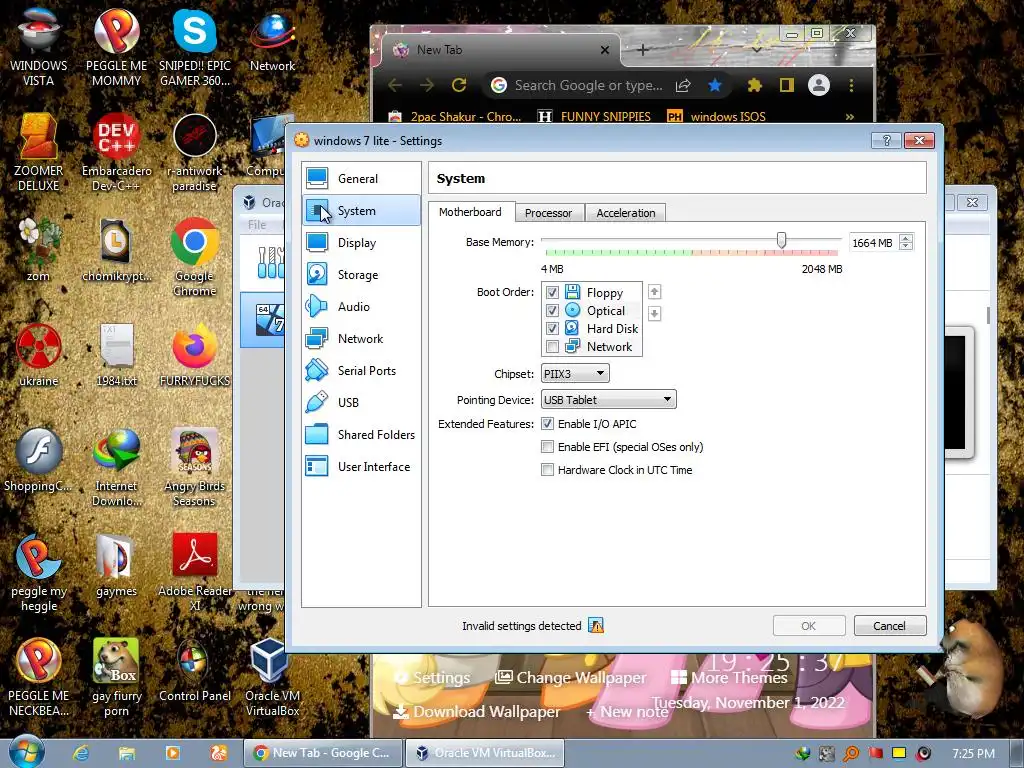
Task: Click the Cancel button
Action: tap(889, 626)
